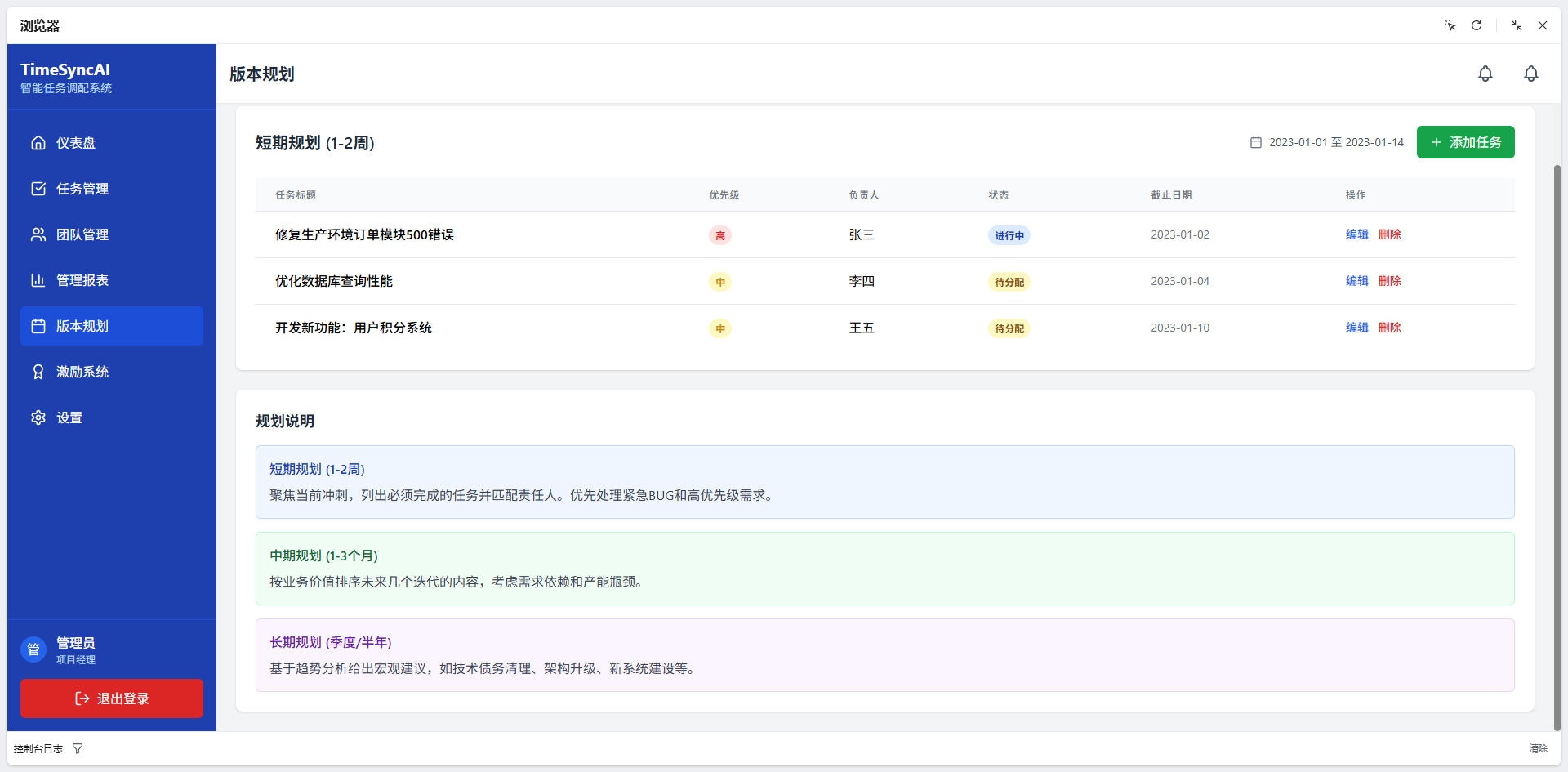Viewport: 1568px width, 772px height.
Task: Edit the 用户积分系统 task row
Action: (x=1356, y=328)
